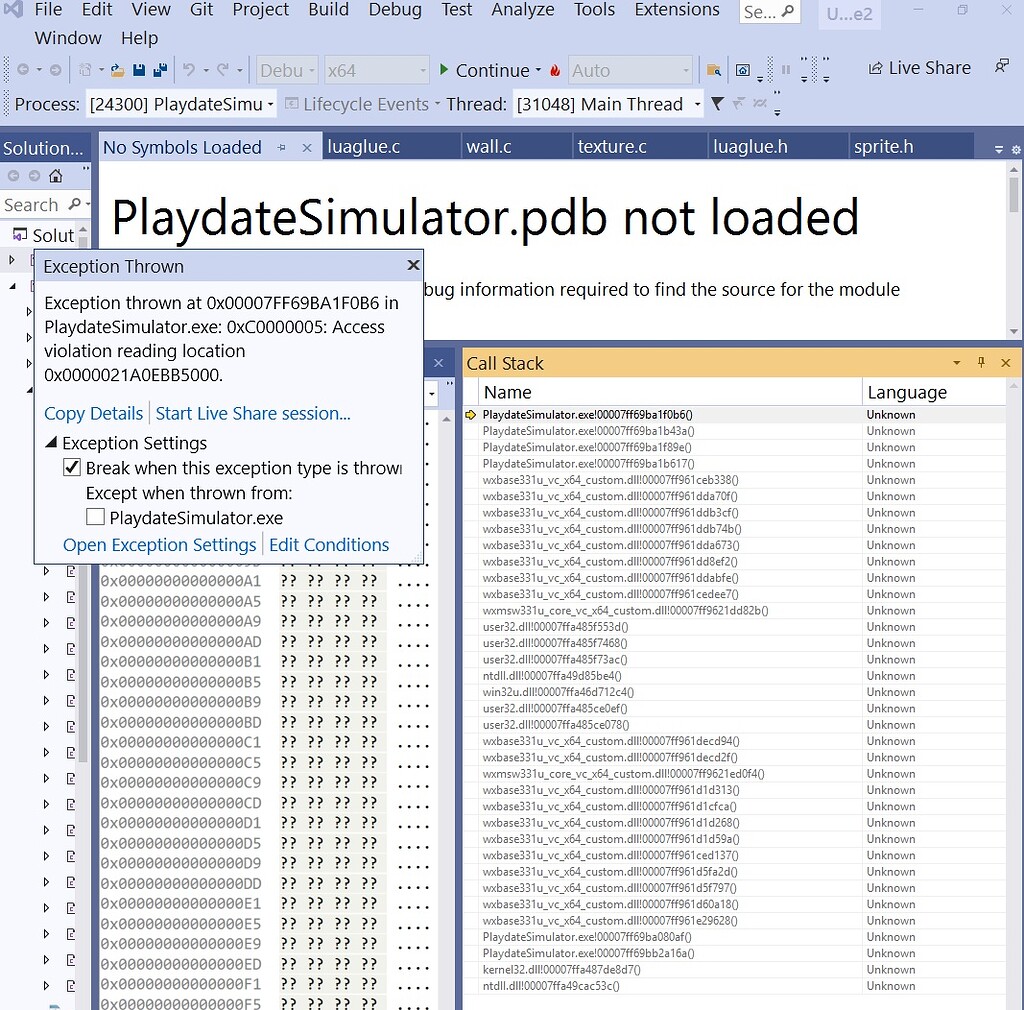The width and height of the screenshot is (1024, 1010).
Task: Click the Solution Explorer home icon
Action: tap(56, 176)
